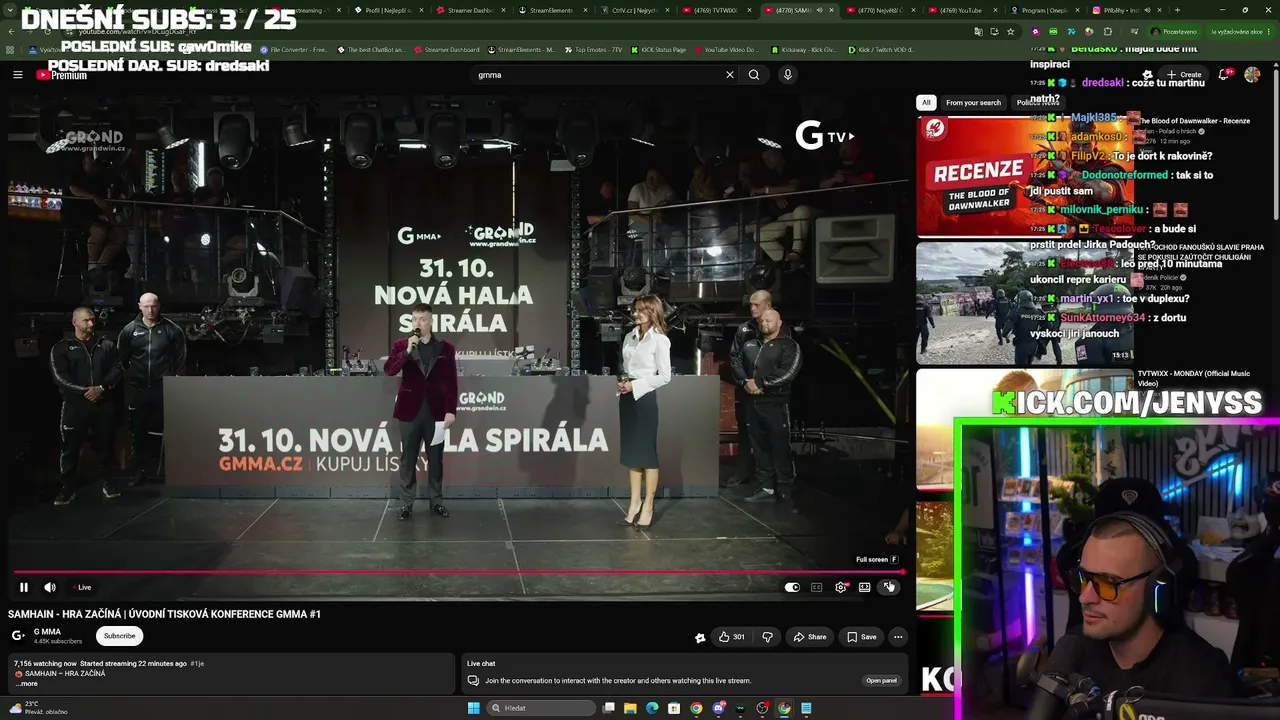Switch to the StreamElements browser tab
Image resolution: width=1280 pixels, height=720 pixels.
click(552, 10)
